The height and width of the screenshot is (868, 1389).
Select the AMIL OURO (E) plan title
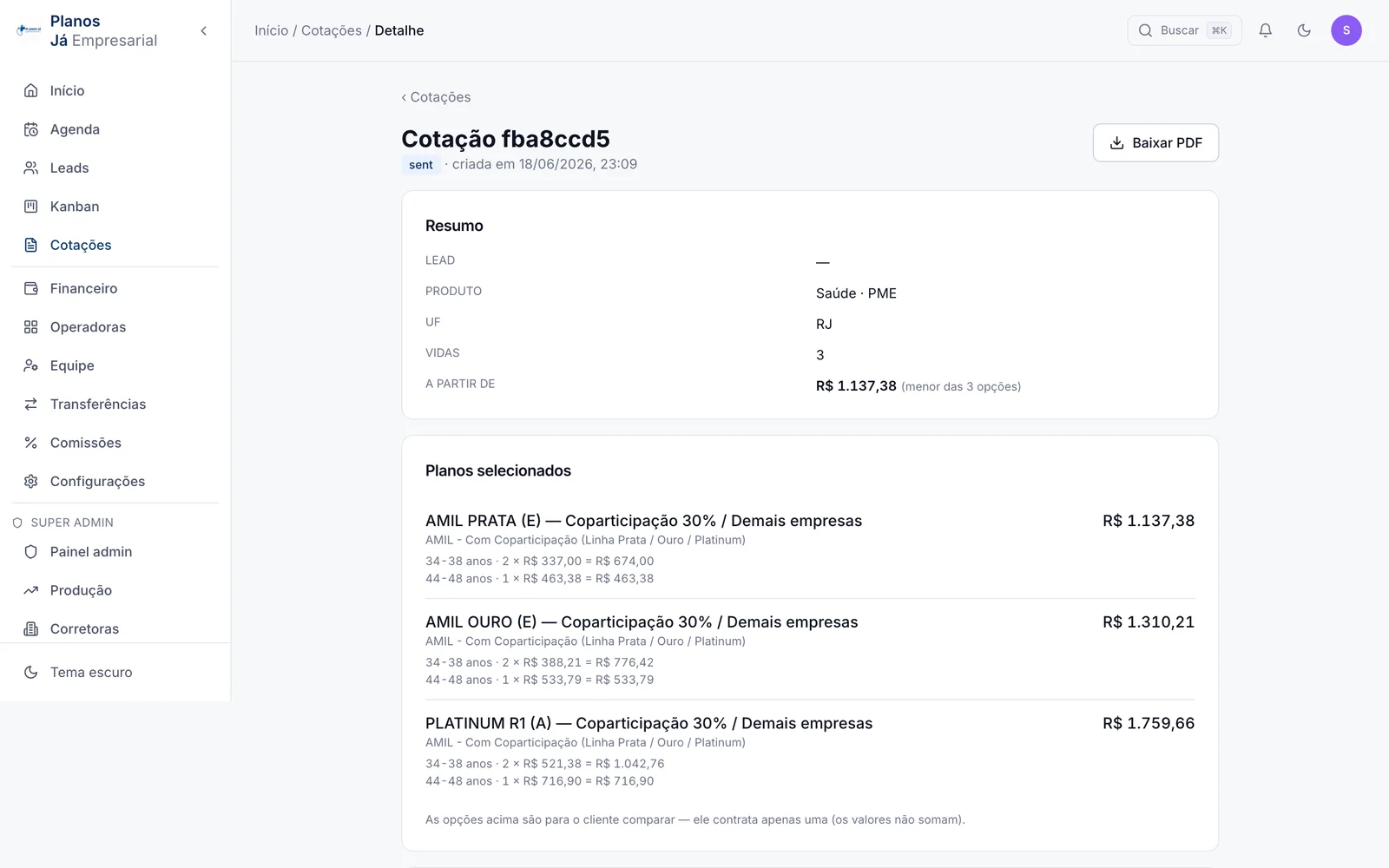[x=642, y=622]
